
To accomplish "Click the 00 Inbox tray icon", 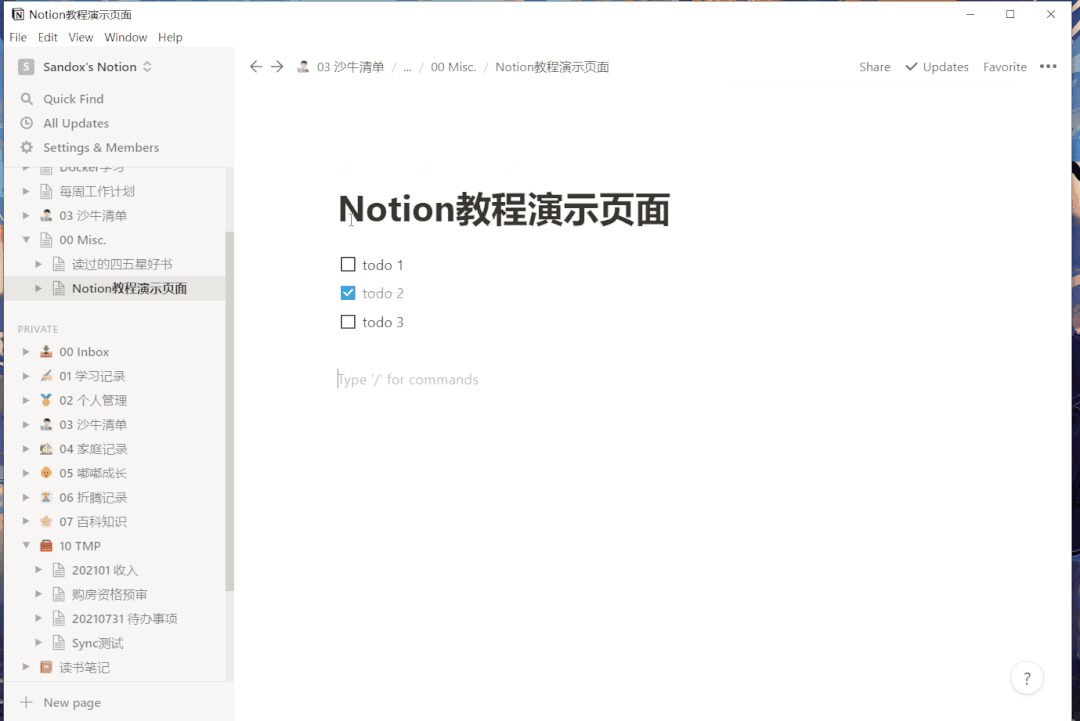I will pyautogui.click(x=46, y=352).
